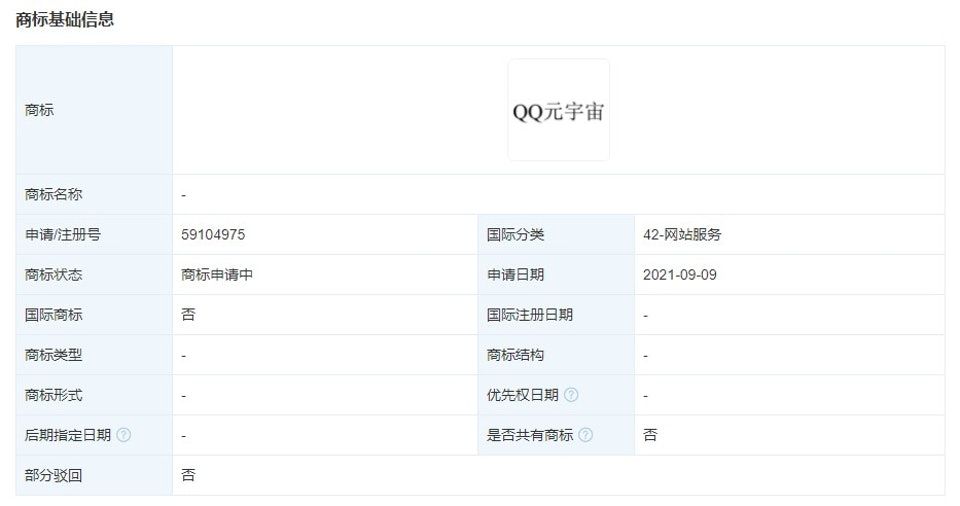The image size is (960, 506).
Task: Click the 申请日期 label cell
Action: coord(516,275)
